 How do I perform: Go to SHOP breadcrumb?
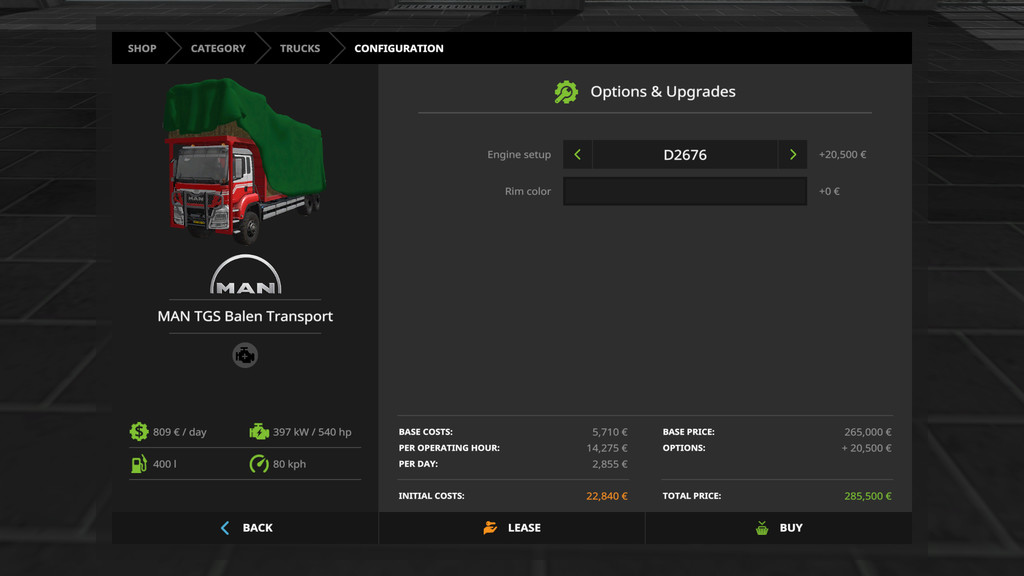141,48
